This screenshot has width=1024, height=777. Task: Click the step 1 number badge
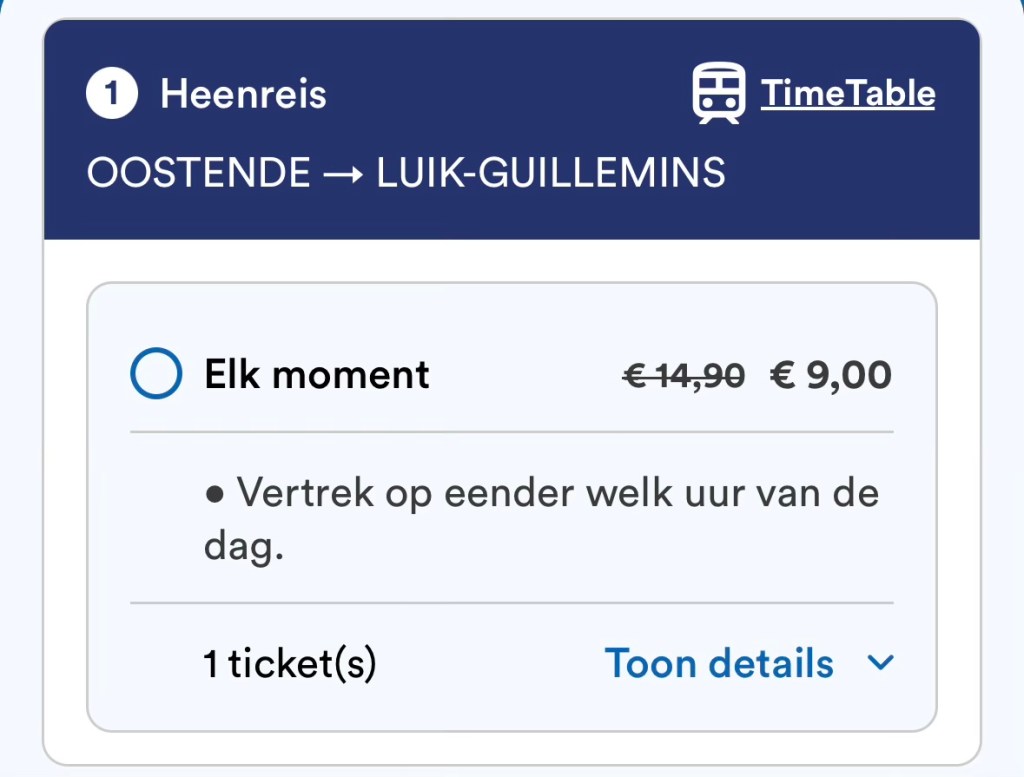112,94
